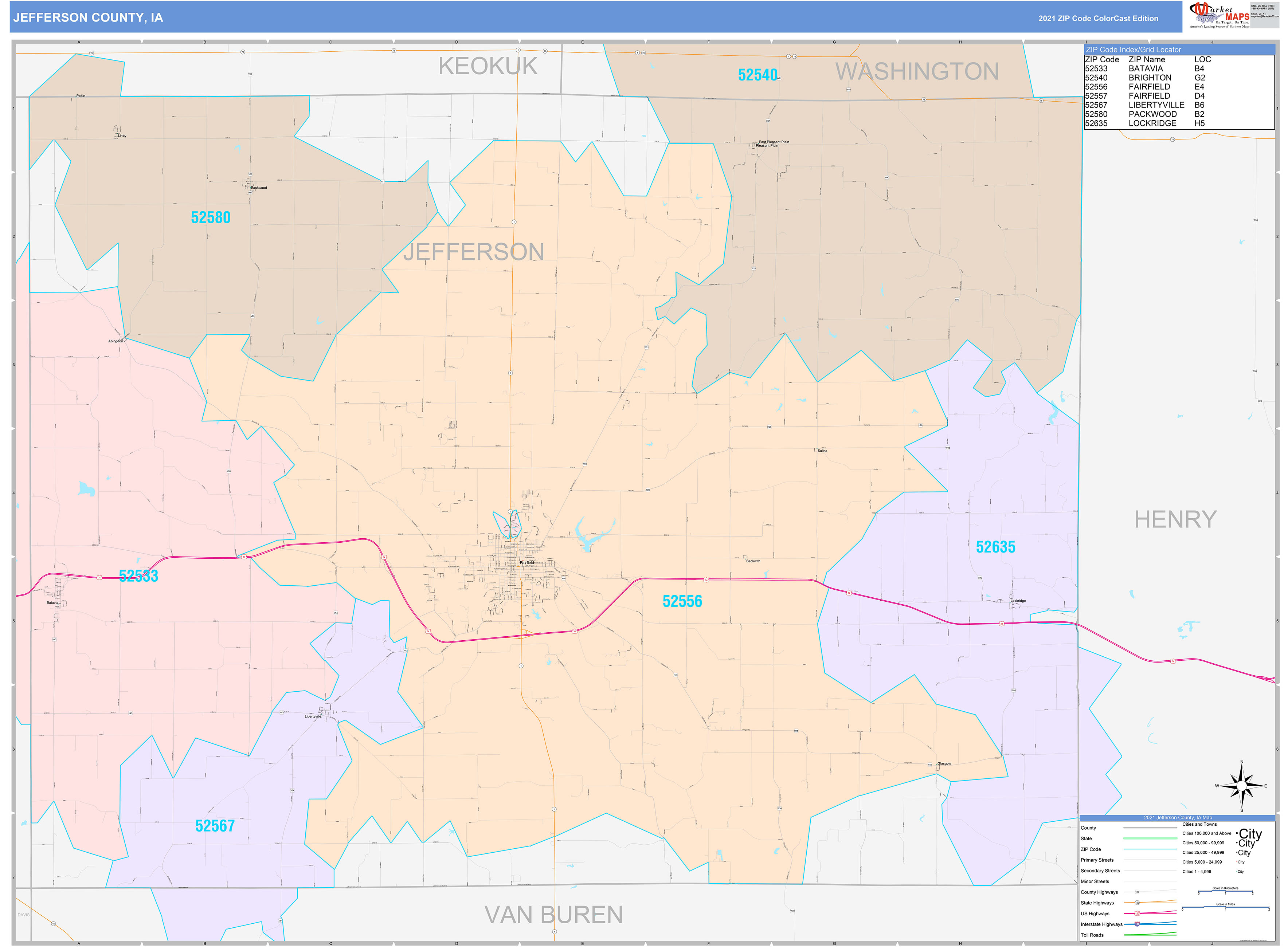
Task: Click the 'ZIP Code' legend entry
Action: click(1091, 849)
